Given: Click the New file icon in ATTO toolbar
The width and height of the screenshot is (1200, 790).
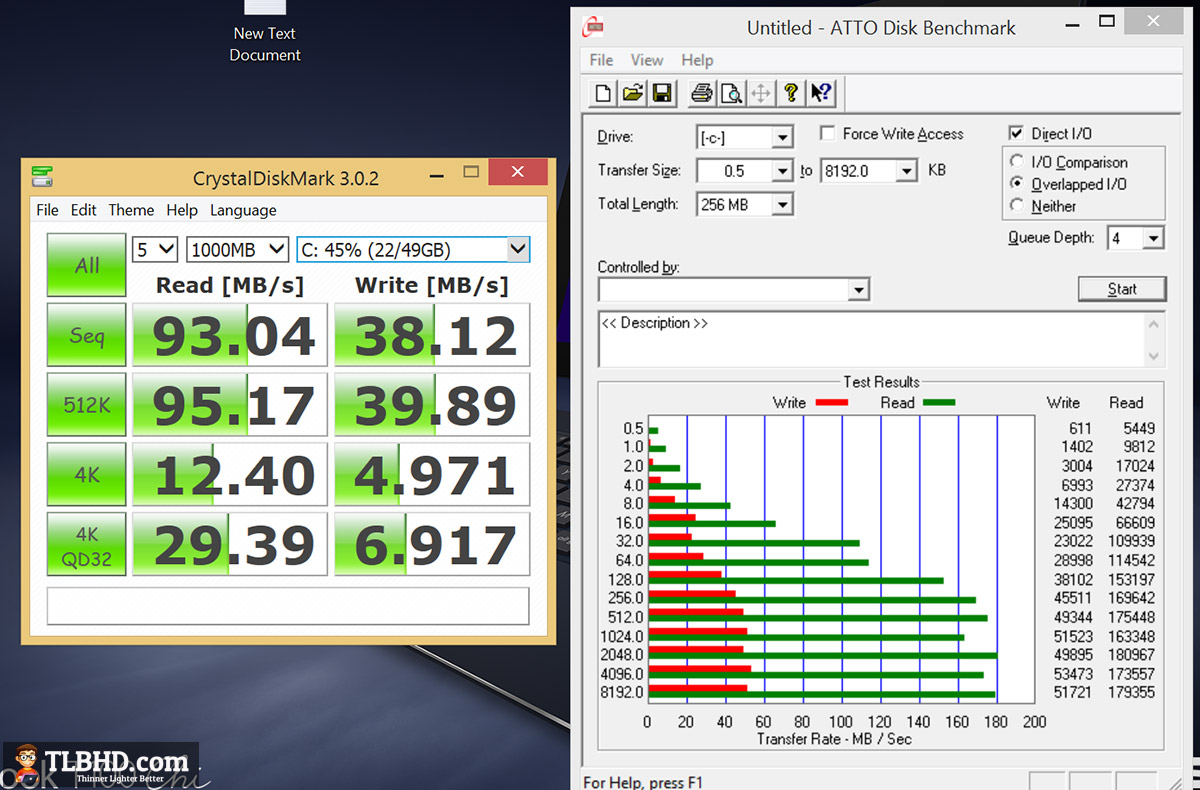Looking at the screenshot, I should pyautogui.click(x=603, y=94).
